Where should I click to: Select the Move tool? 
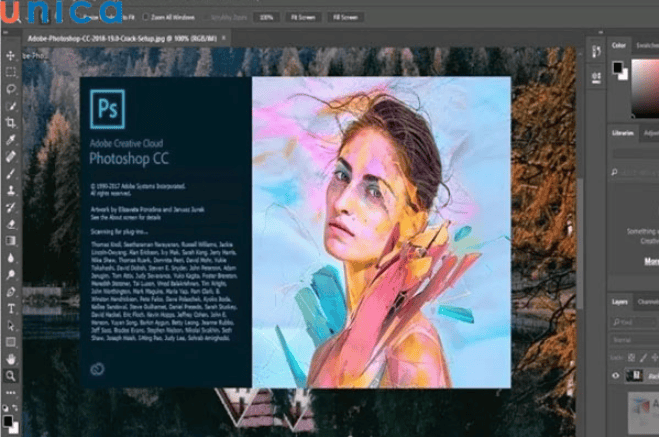[x=11, y=55]
